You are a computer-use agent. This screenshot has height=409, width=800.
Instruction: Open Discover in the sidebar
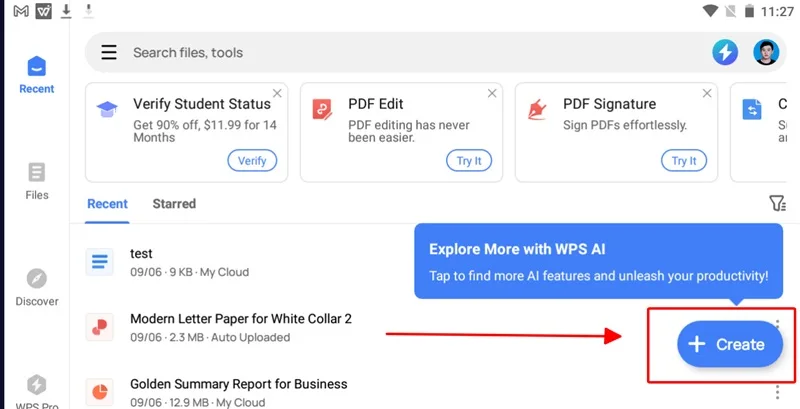[37, 288]
